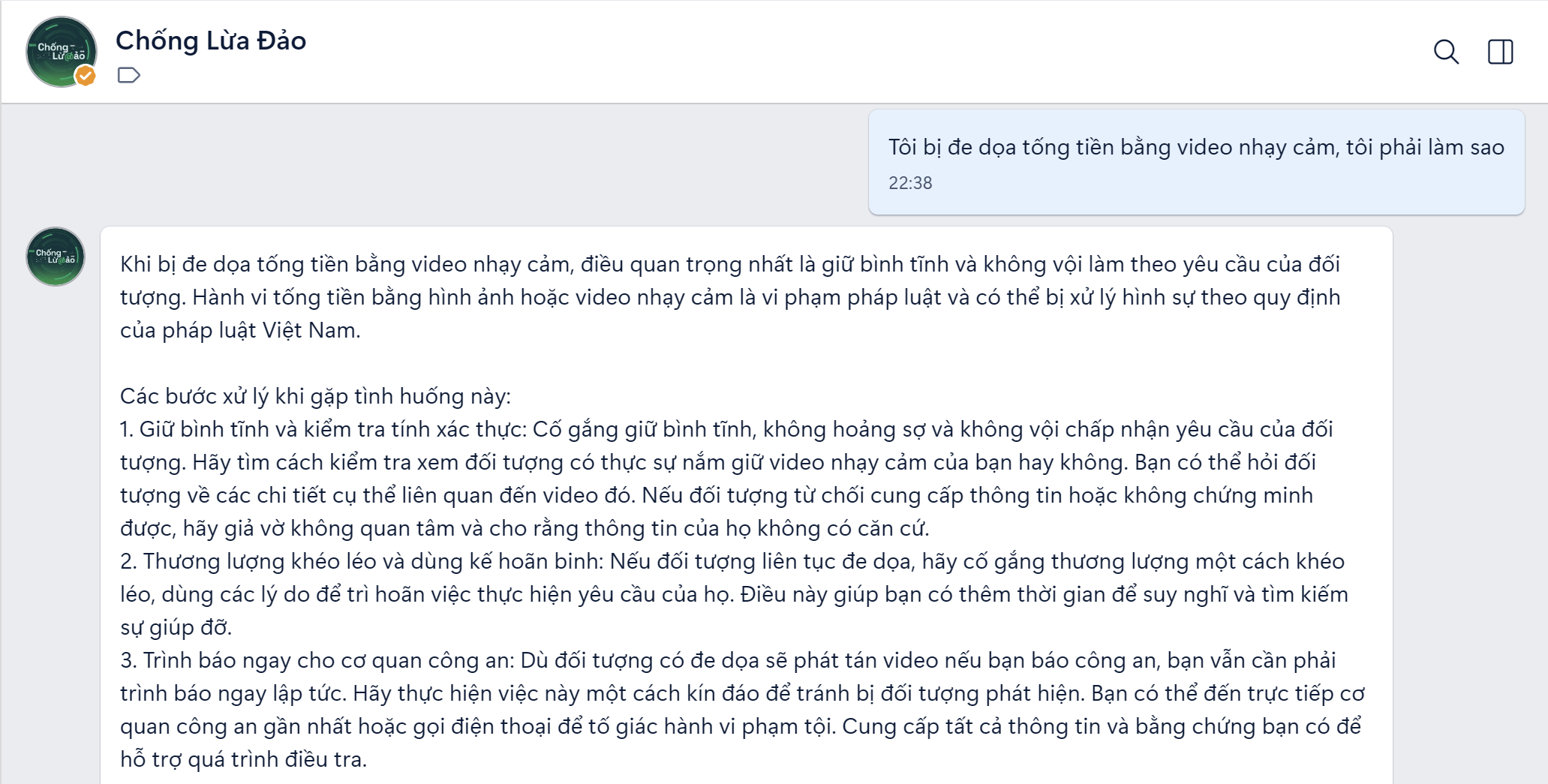Toggle the split-view side panel
Viewport: 1548px width, 784px height.
pyautogui.click(x=1499, y=53)
